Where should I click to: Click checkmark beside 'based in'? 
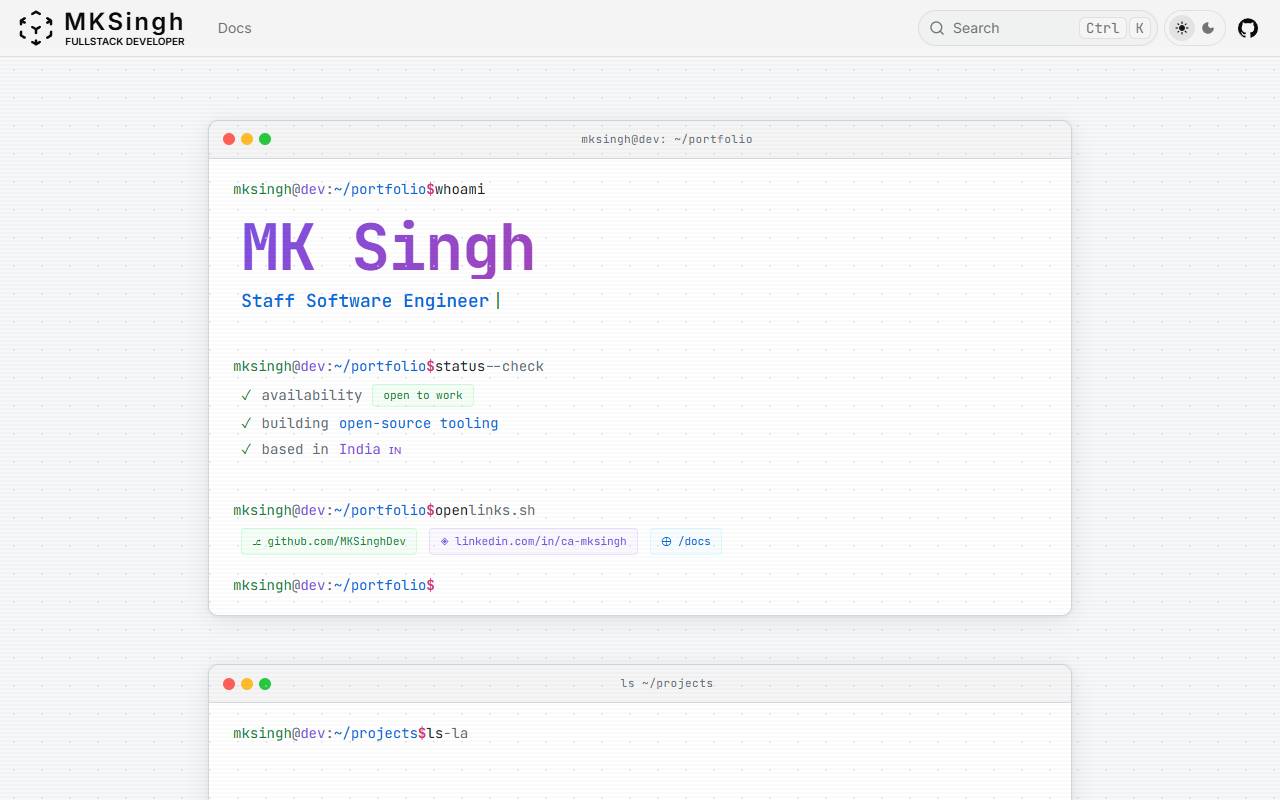(x=246, y=449)
